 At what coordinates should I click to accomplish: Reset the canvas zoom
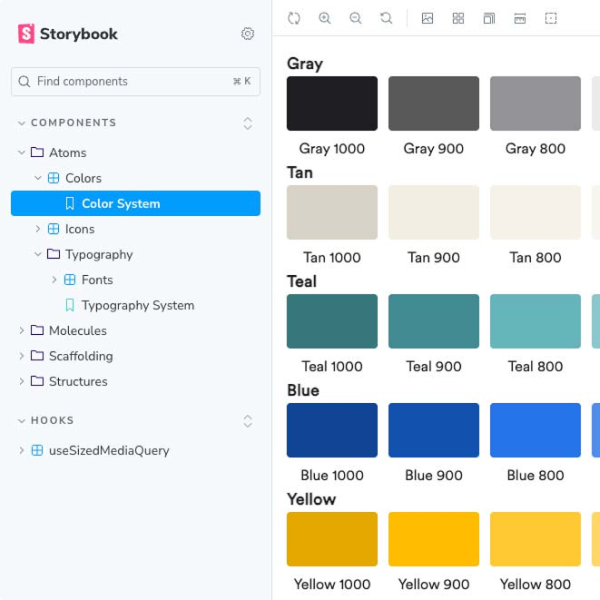pyautogui.click(x=386, y=18)
